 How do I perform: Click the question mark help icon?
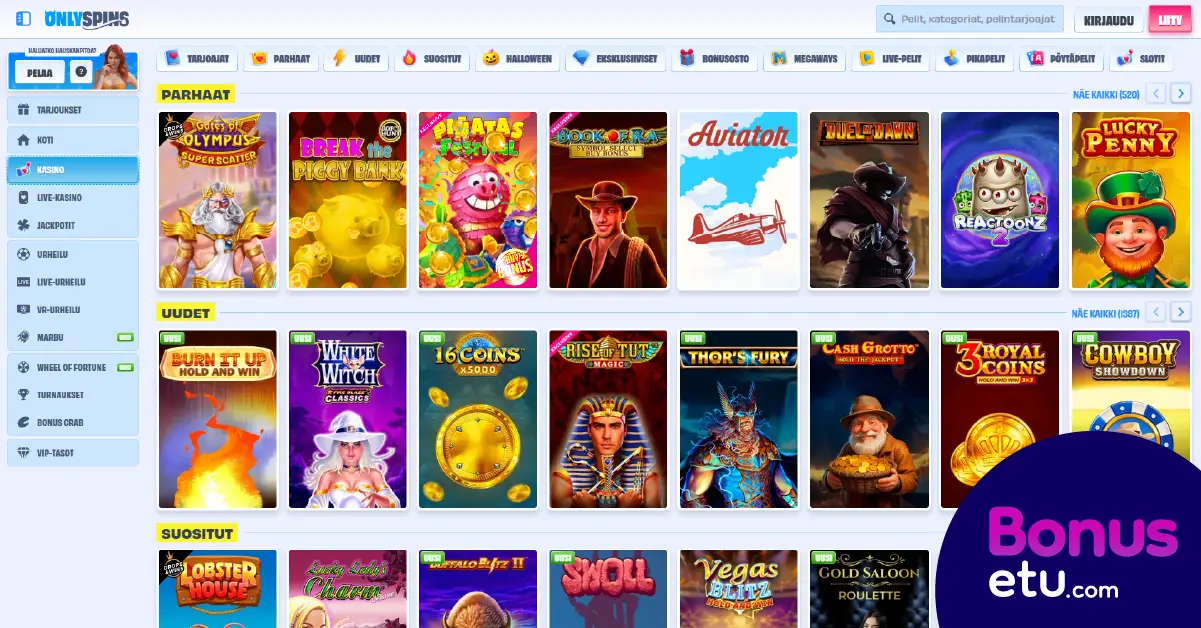point(81,72)
